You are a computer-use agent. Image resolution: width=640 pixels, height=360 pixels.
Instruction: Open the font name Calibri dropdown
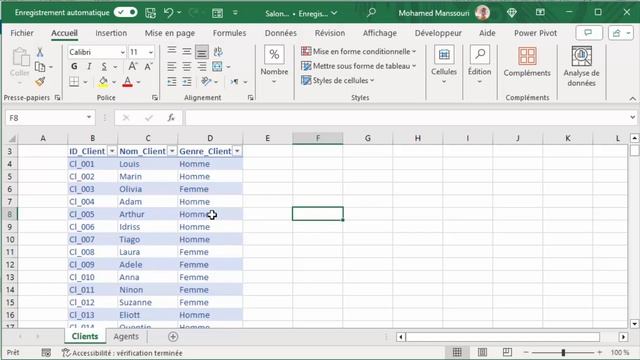(122, 52)
